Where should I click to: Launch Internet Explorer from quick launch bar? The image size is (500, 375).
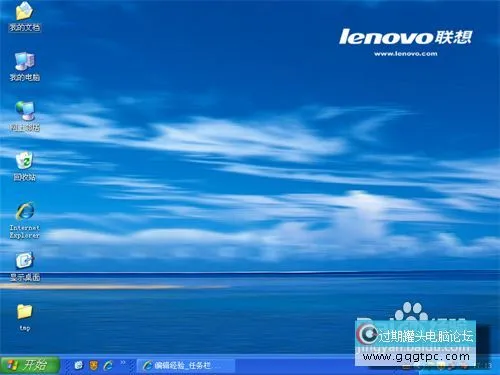coord(108,366)
